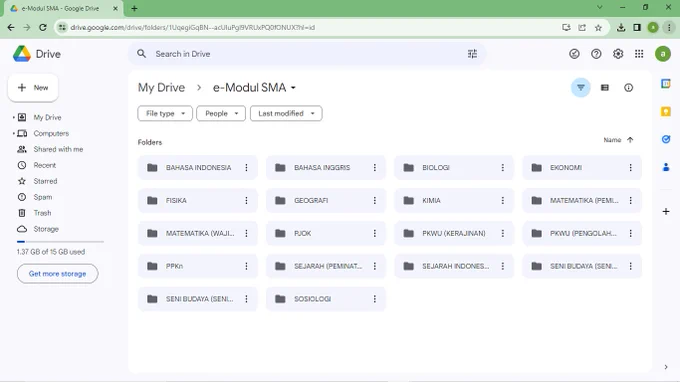680x382 pixels.
Task: Go to My Drive in sidebar
Action: tap(47, 118)
